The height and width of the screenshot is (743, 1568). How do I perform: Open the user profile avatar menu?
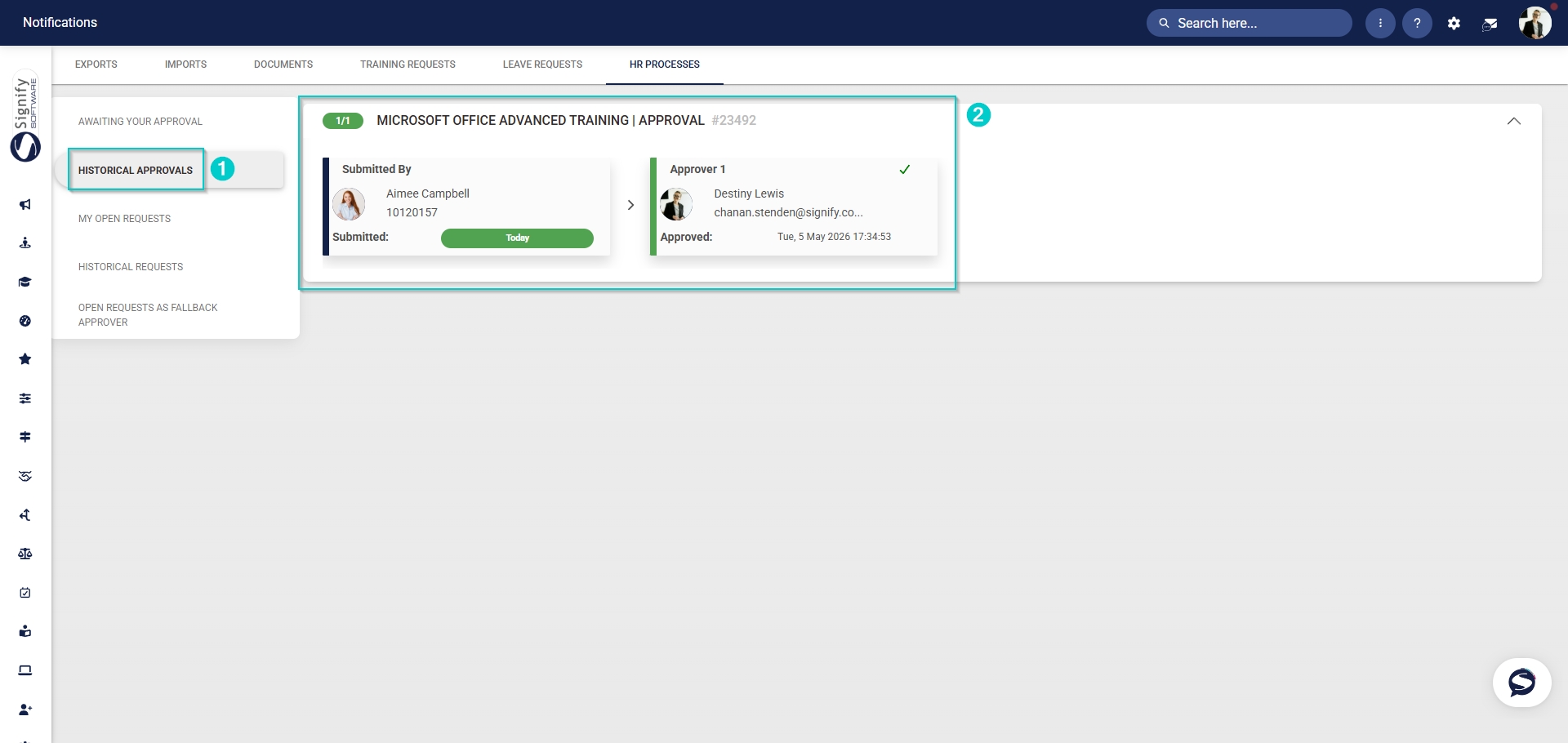click(1535, 23)
